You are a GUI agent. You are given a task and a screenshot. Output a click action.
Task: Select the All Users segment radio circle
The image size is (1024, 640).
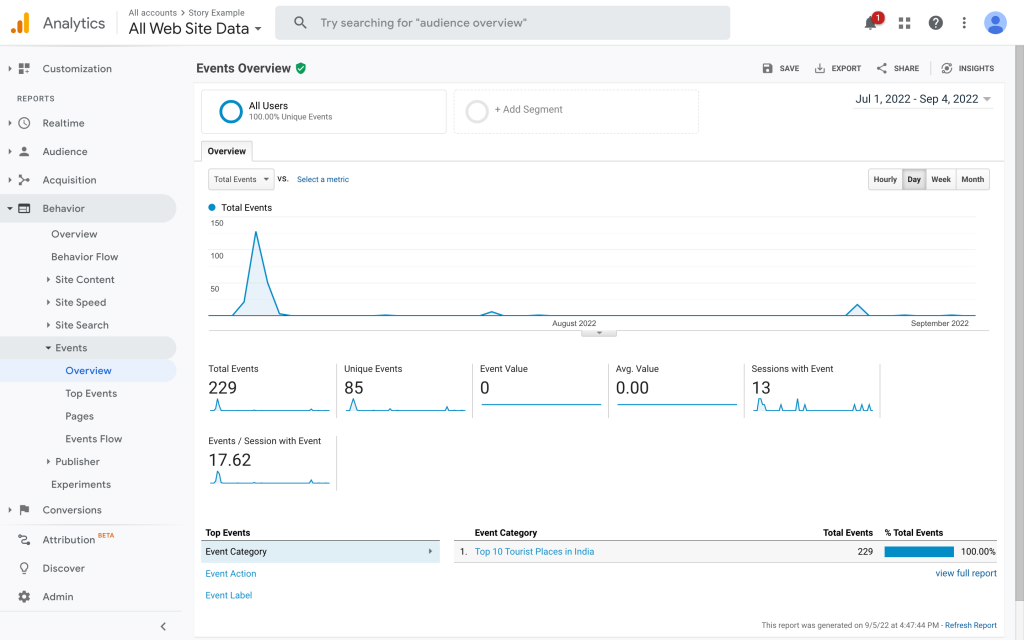tap(228, 110)
